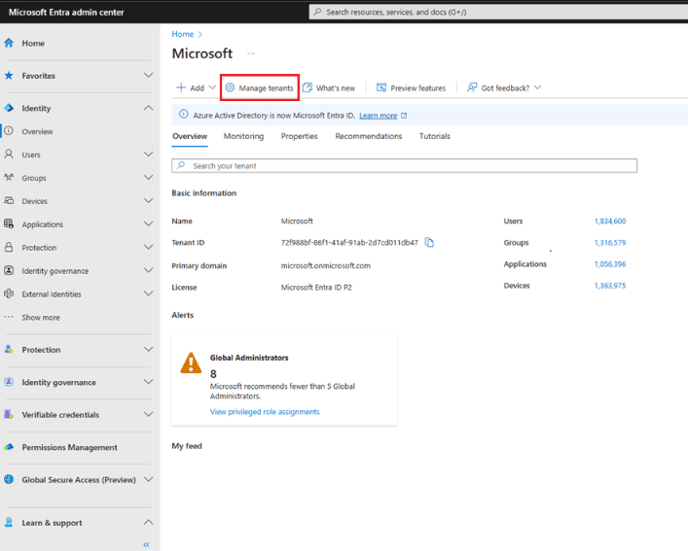Expand the Devices submenu chevron
The height and width of the screenshot is (551, 688).
coord(149,201)
